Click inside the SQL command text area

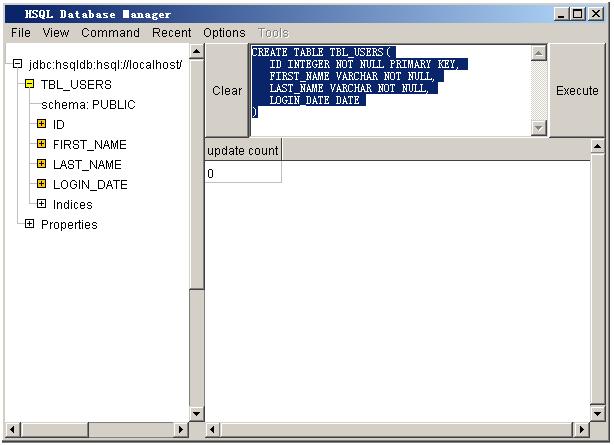point(391,90)
